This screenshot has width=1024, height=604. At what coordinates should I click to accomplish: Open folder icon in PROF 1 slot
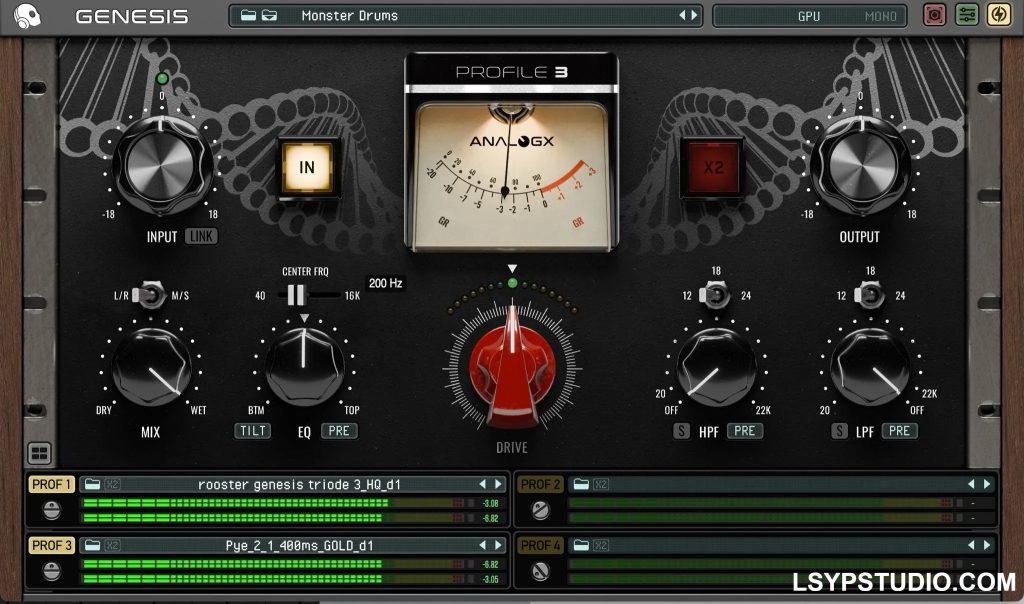click(x=93, y=484)
